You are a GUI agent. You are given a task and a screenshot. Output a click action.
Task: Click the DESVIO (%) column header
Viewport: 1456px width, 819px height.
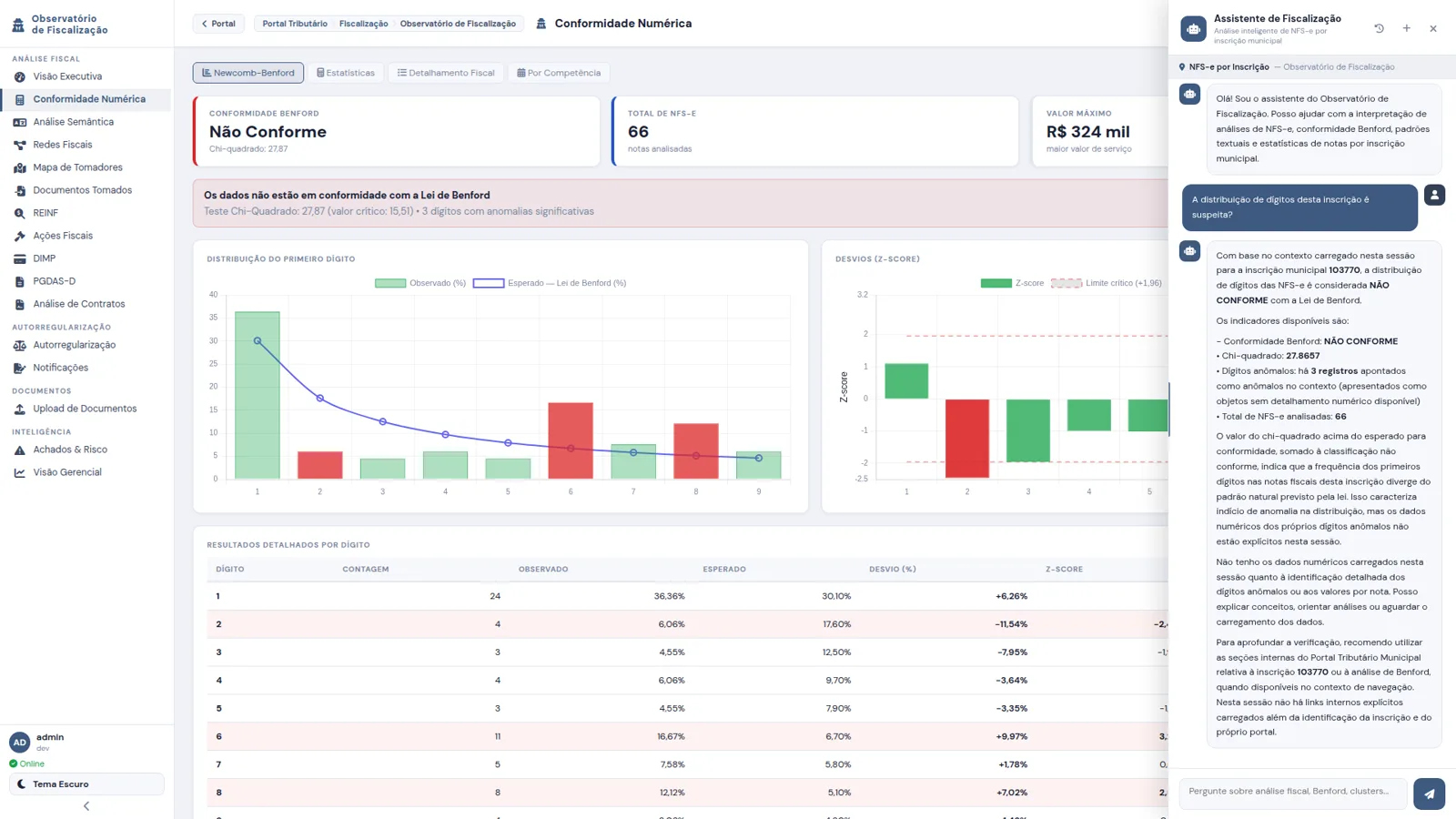click(893, 570)
